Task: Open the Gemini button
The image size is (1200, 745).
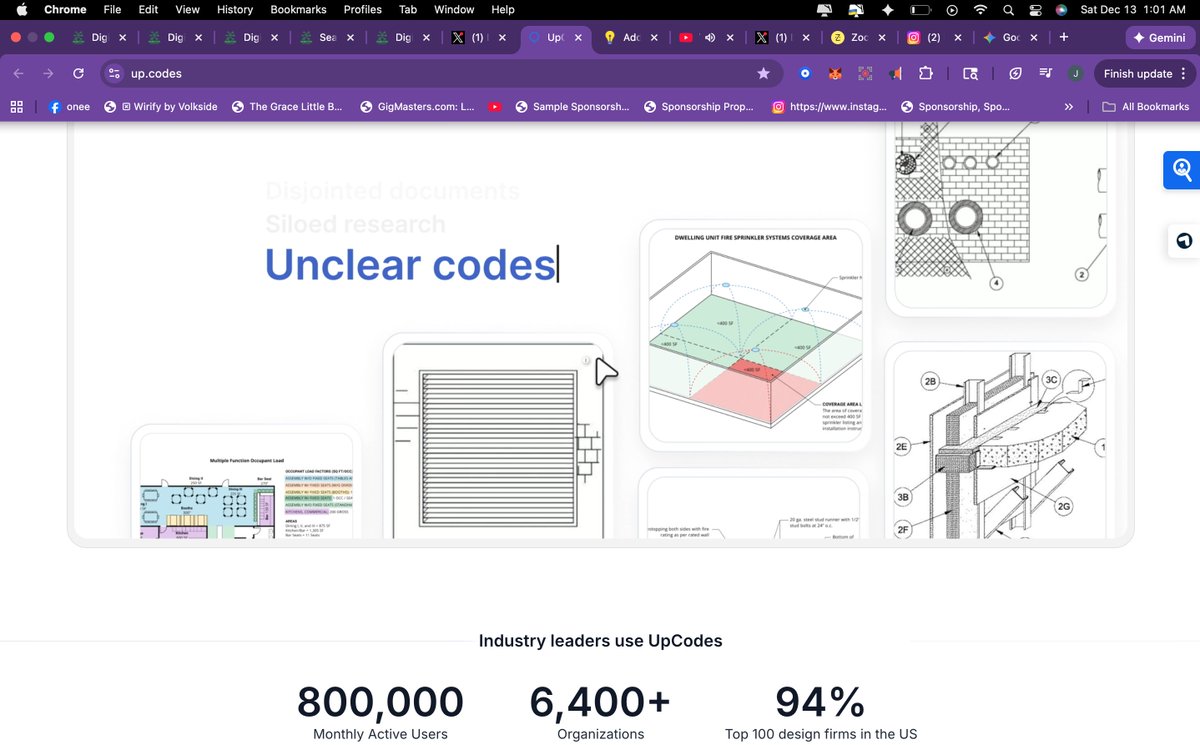Action: [1161, 37]
